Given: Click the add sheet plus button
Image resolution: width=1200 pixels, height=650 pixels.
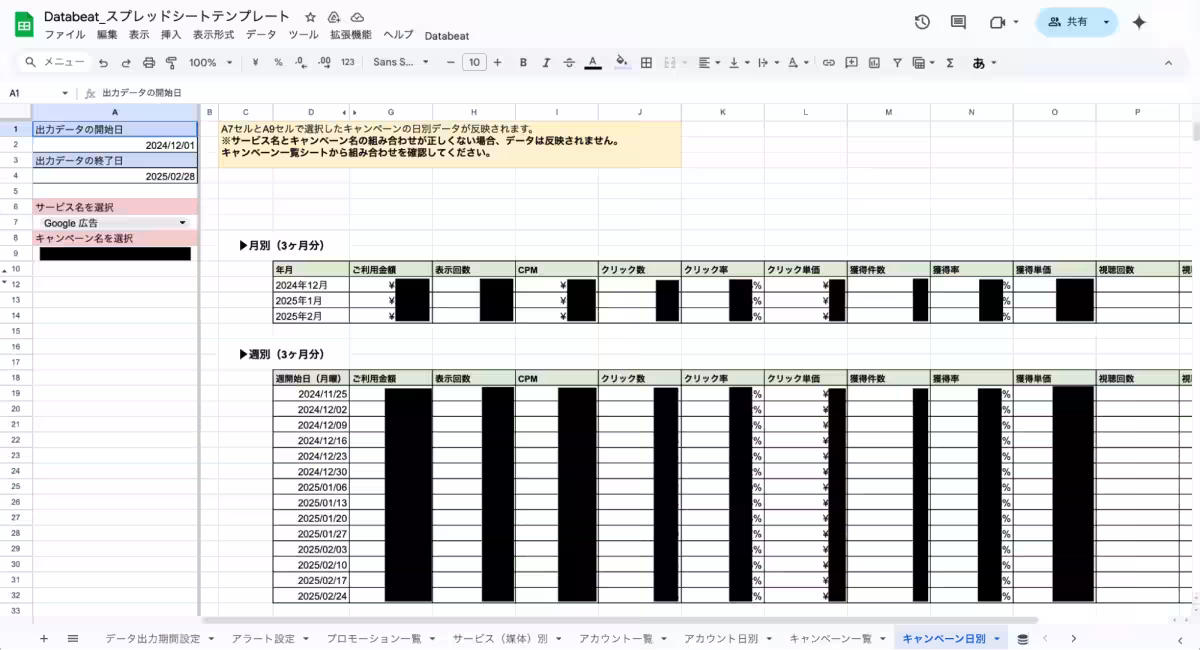Looking at the screenshot, I should pyautogui.click(x=43, y=638).
